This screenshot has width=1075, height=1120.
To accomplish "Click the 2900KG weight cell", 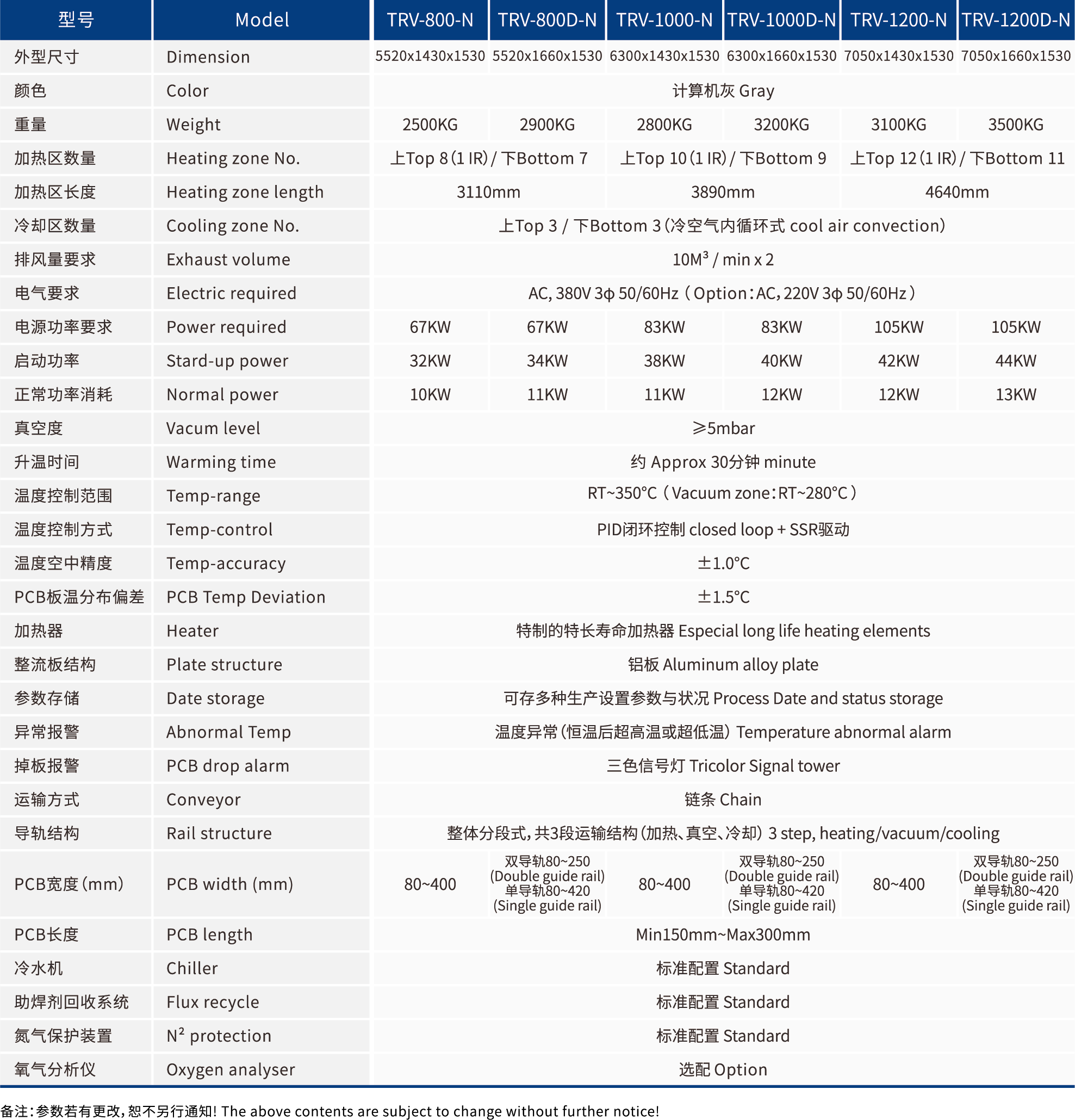I will 547,125.
